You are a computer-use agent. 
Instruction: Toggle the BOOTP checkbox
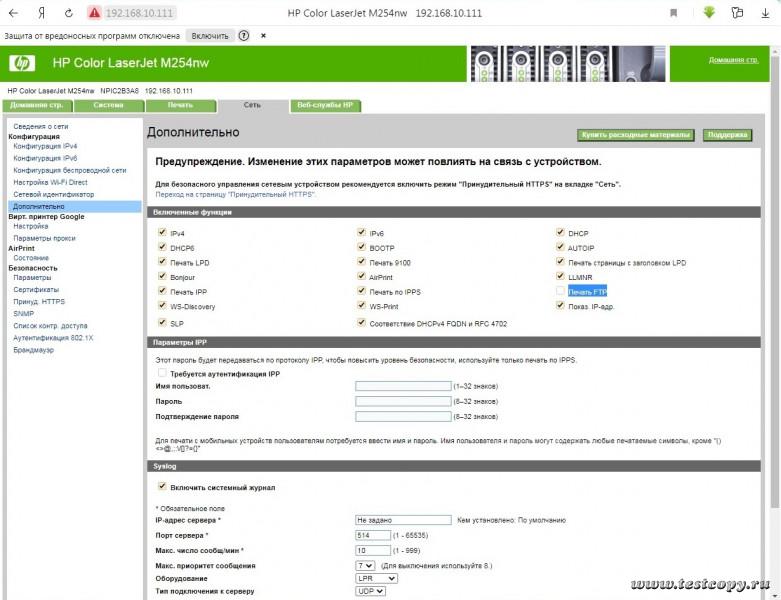(361, 246)
